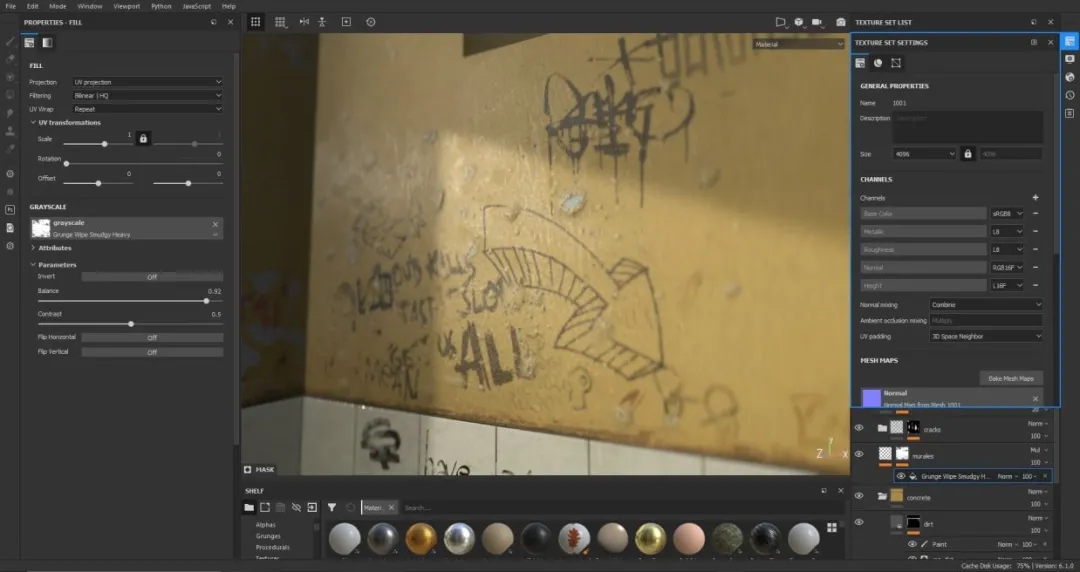
Task: Click the first Texture Set Settings tab icon
Action: [860, 63]
